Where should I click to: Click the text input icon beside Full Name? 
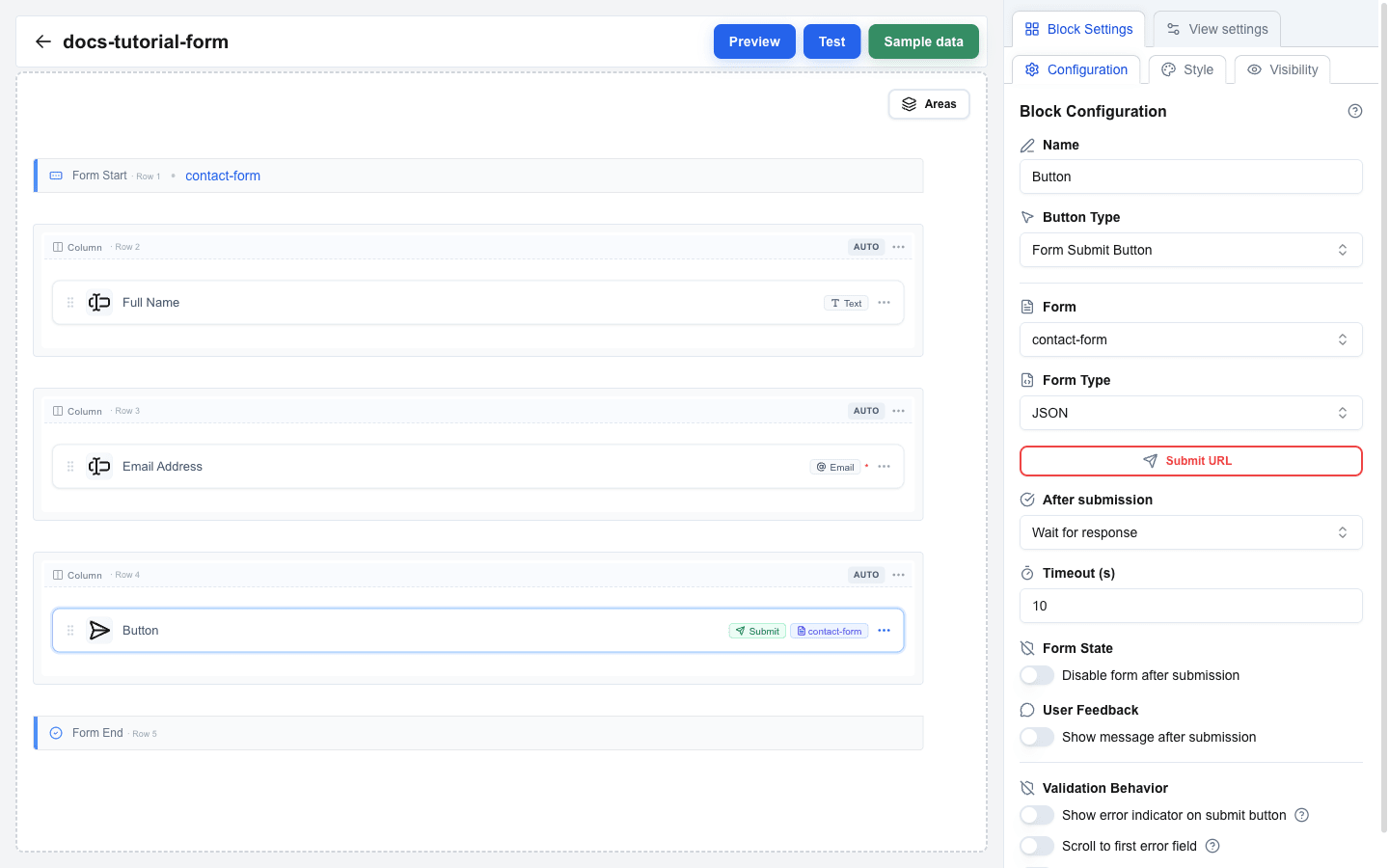pos(99,303)
